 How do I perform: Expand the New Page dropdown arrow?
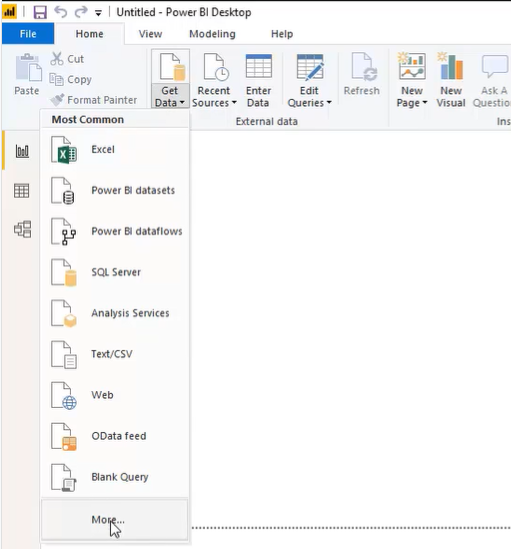(x=424, y=103)
